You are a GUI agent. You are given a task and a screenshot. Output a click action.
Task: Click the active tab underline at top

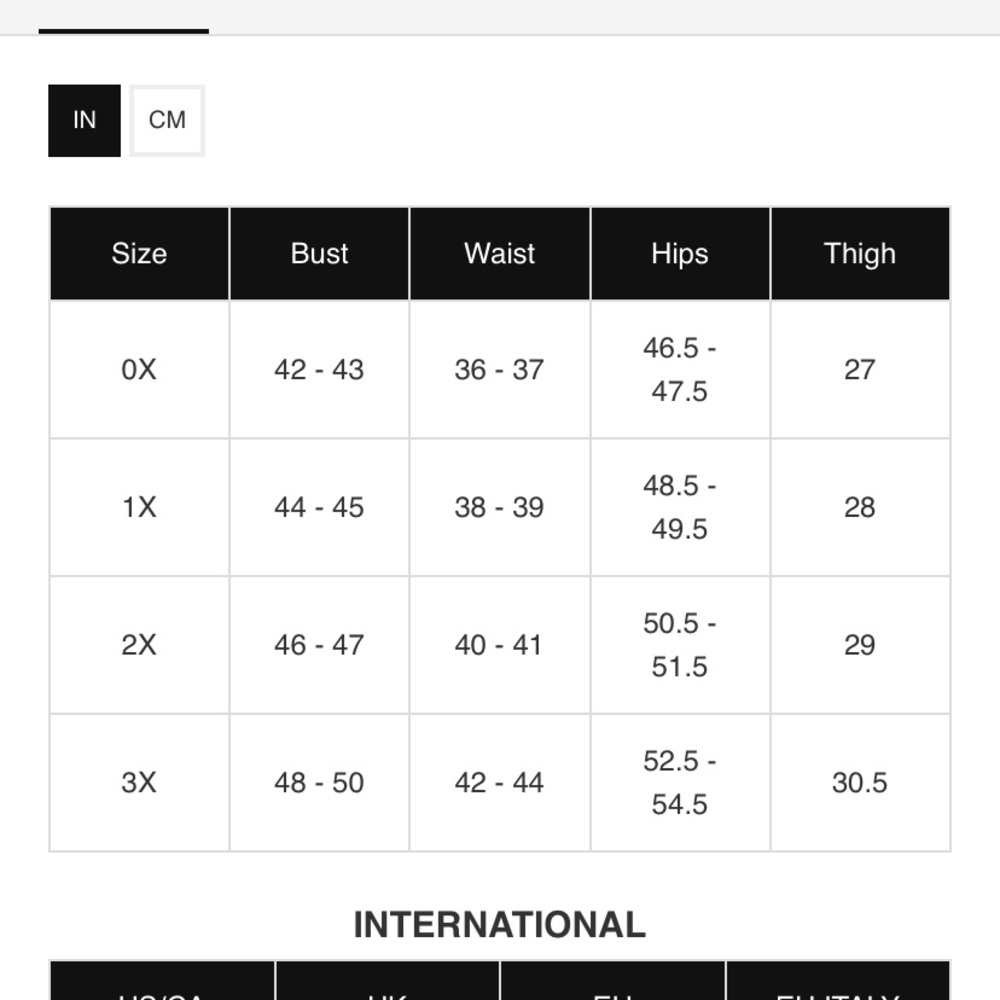124,31
